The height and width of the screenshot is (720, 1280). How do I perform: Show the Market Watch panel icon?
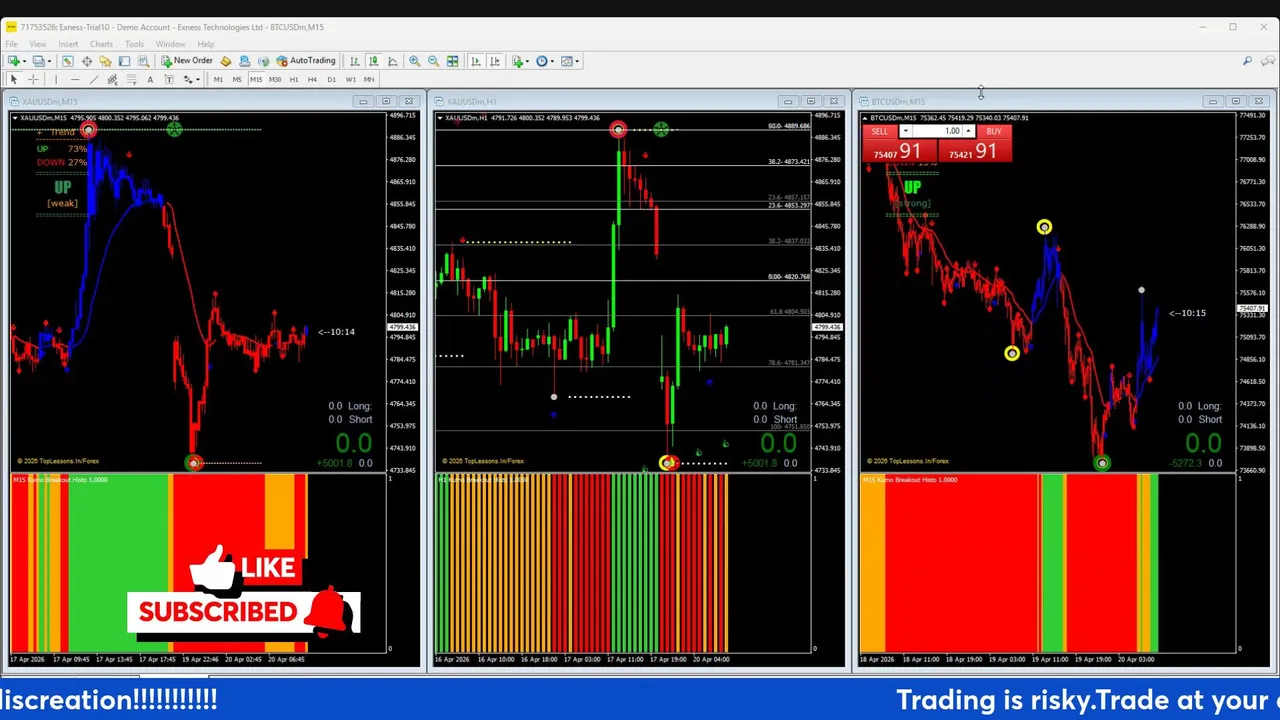68,61
